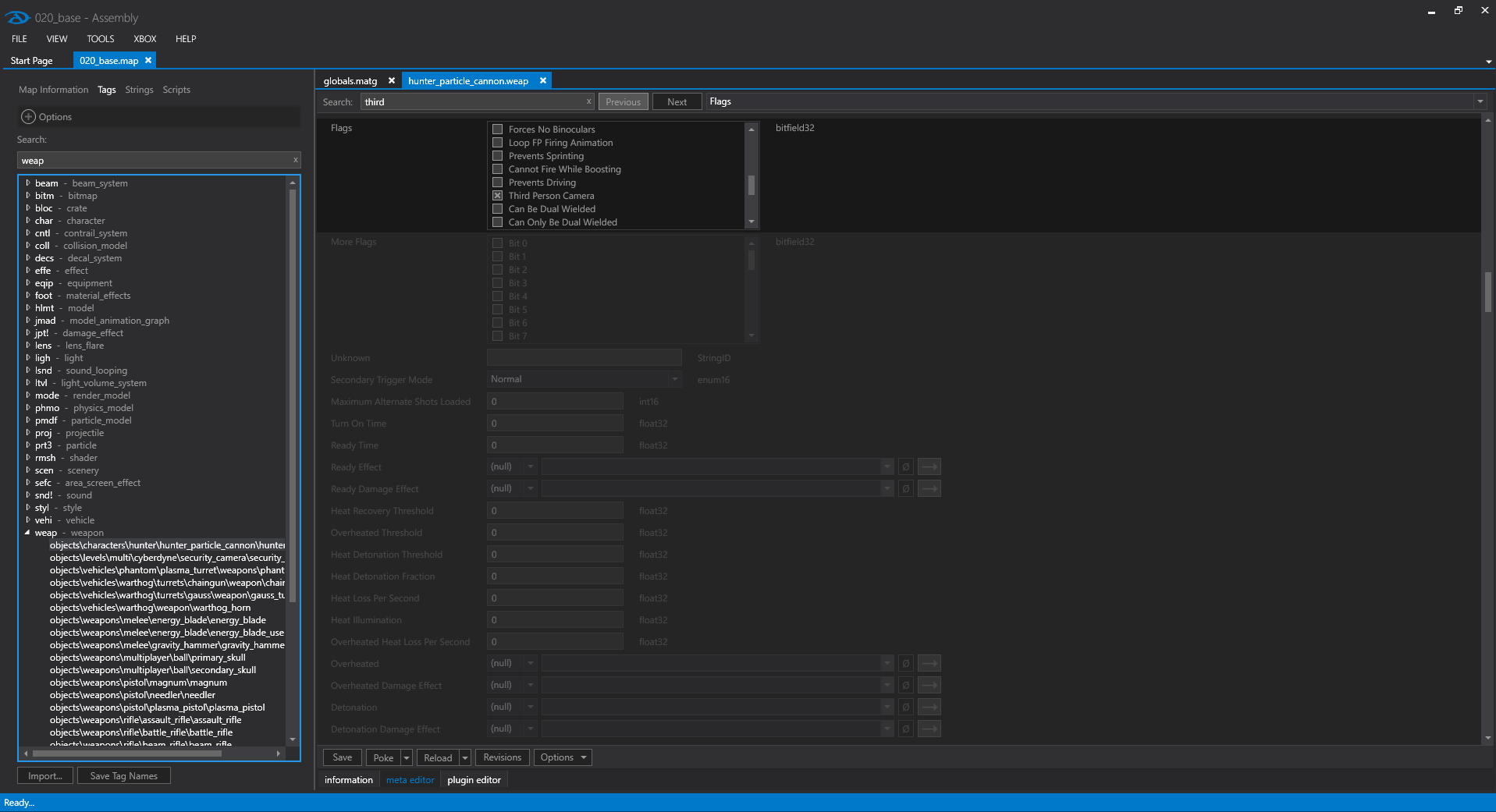Jump to the Overheated tag

pyautogui.click(x=929, y=663)
